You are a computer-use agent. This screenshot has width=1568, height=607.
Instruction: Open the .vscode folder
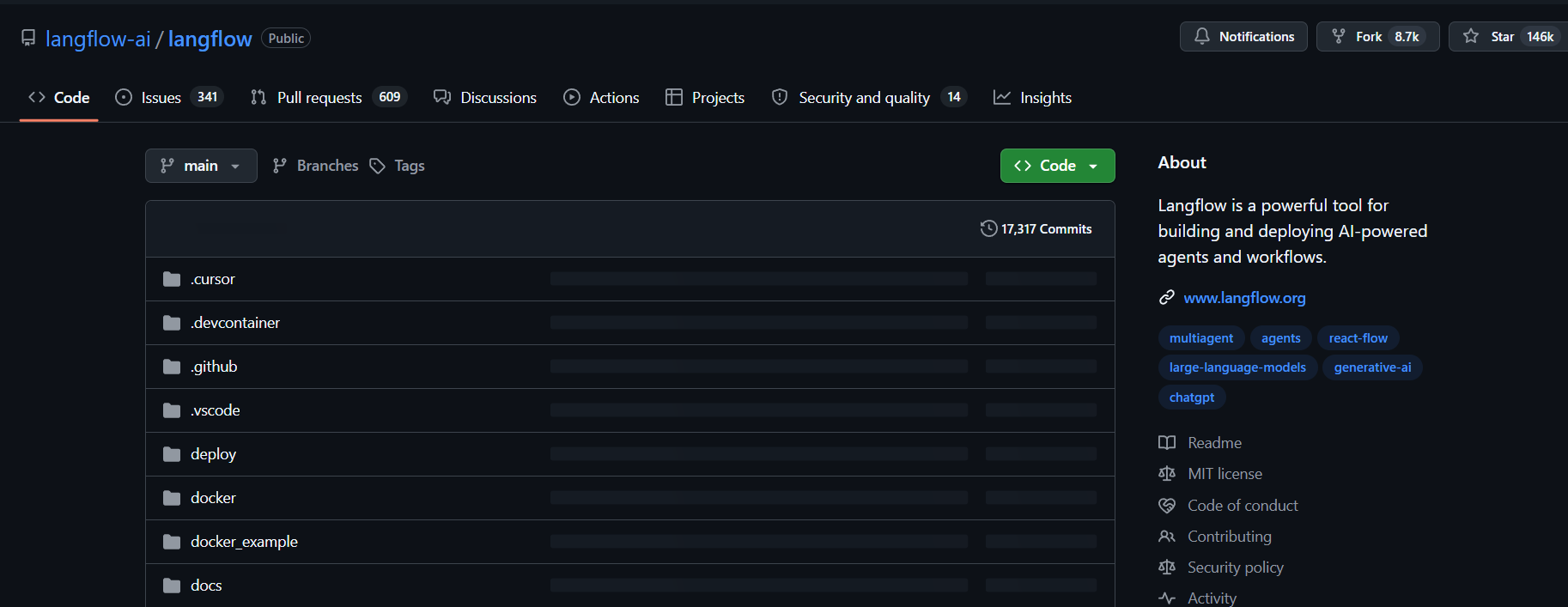click(216, 410)
